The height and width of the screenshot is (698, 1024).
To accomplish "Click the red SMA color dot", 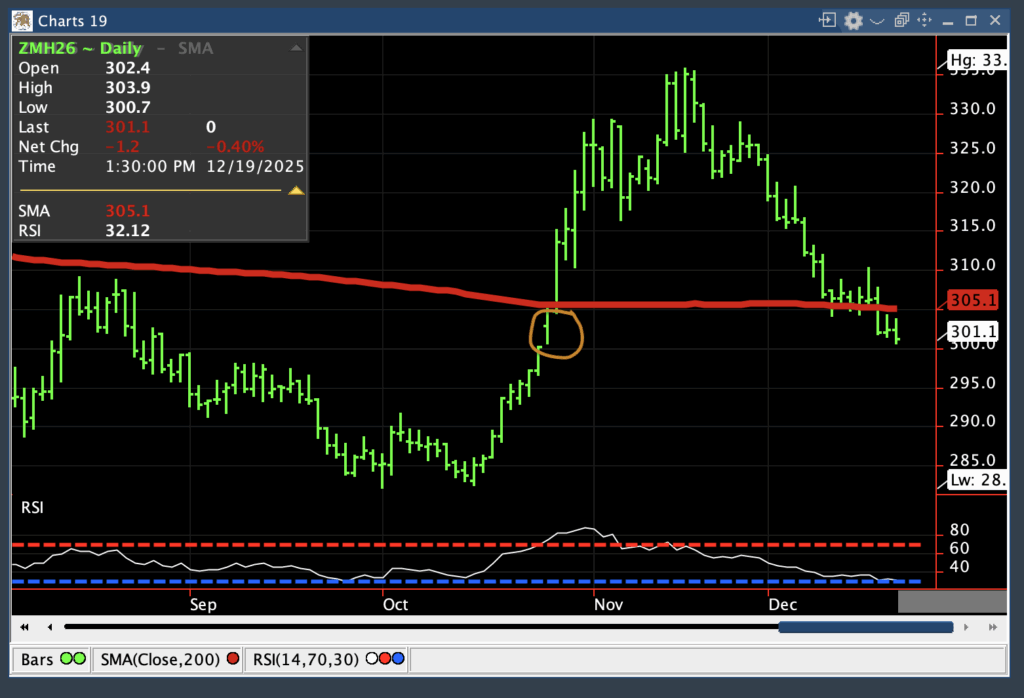I will pos(232,660).
